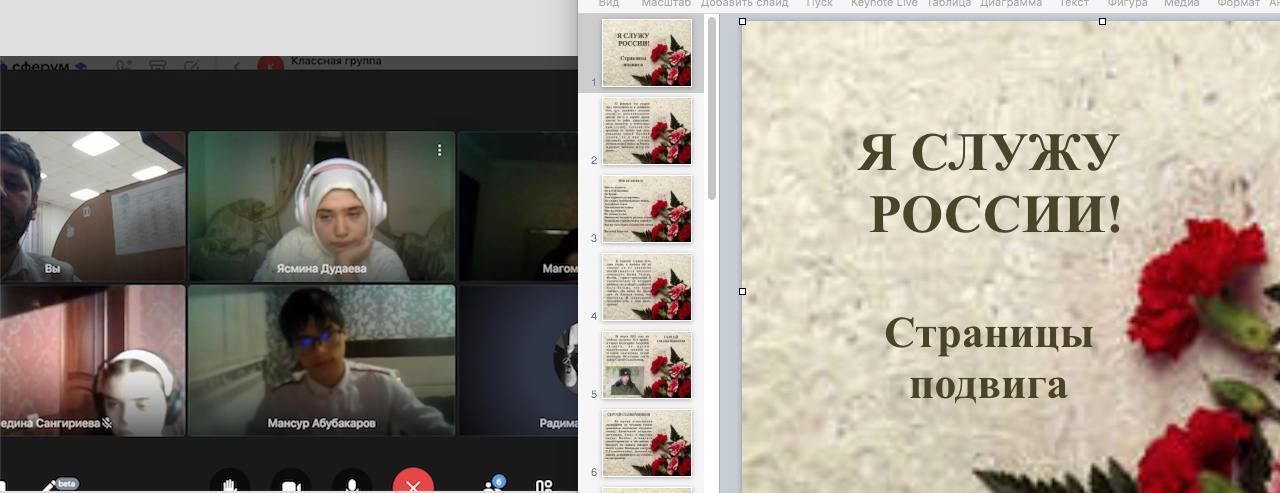Click the raise hand icon
The width and height of the screenshot is (1280, 493).
(x=229, y=485)
